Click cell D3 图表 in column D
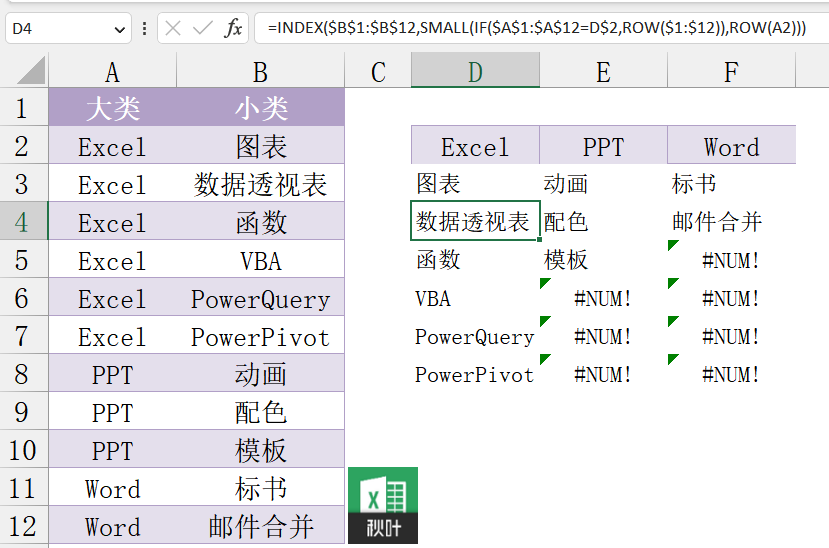This screenshot has width=829, height=548. tap(475, 183)
